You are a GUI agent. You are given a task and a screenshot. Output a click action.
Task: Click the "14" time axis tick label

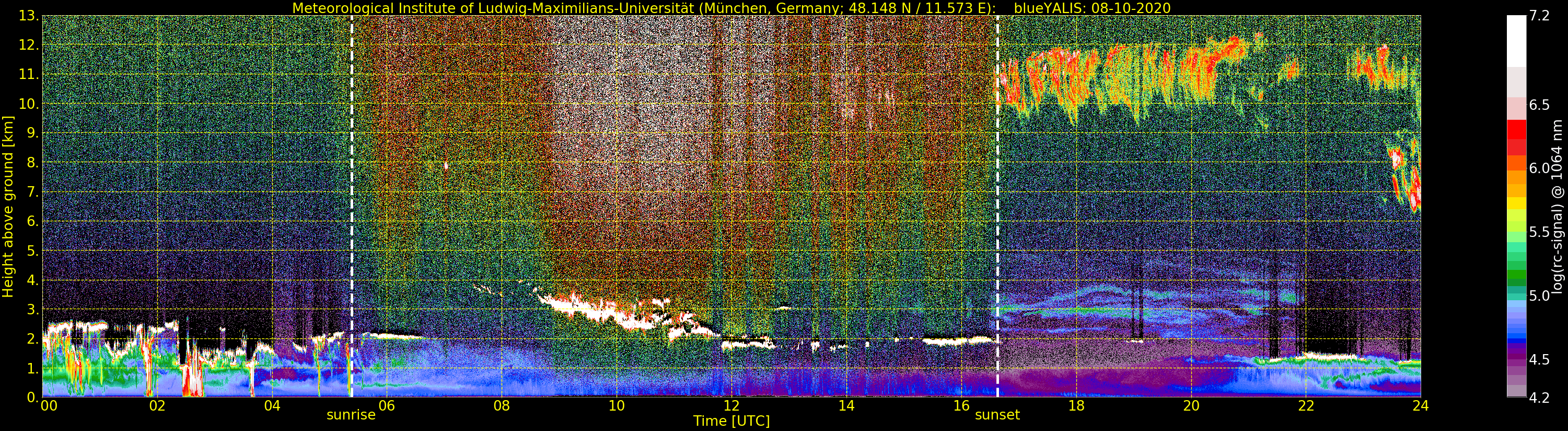(x=846, y=406)
